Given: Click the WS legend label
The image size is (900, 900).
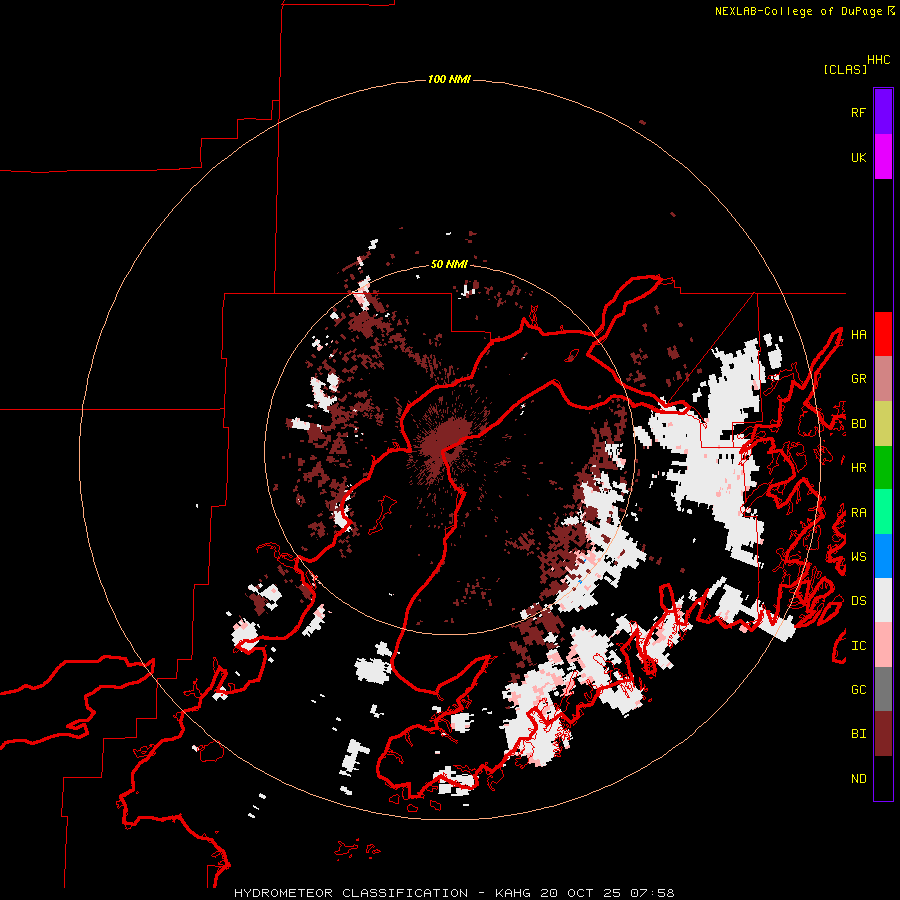Looking at the screenshot, I should (858, 557).
